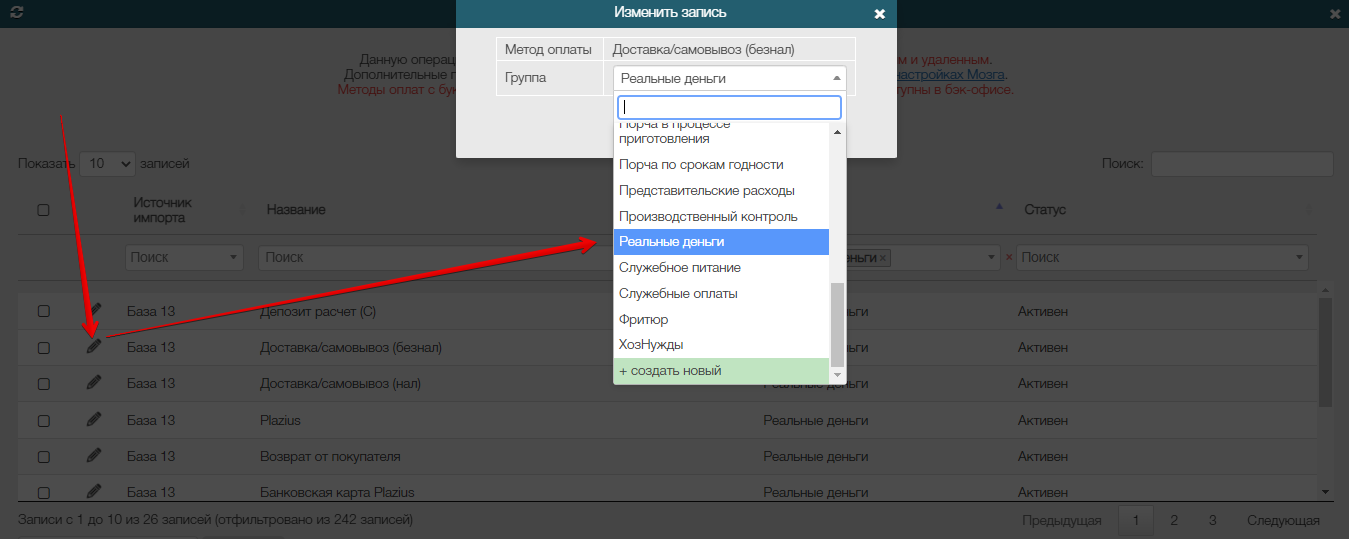This screenshot has width=1349, height=539.
Task: Edit the Банковская карта Plazius row with the pencil
Action: coord(94,491)
